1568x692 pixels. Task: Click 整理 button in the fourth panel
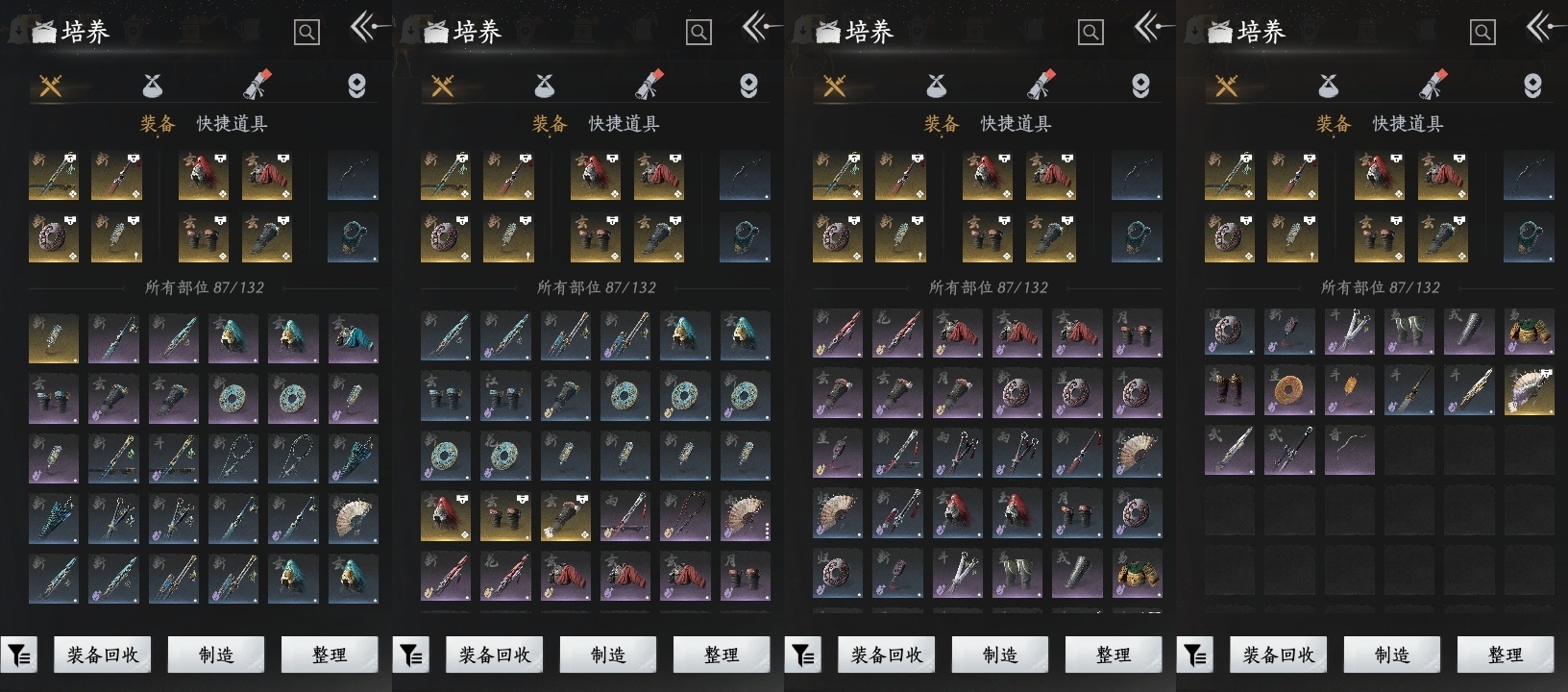pyautogui.click(x=1506, y=655)
